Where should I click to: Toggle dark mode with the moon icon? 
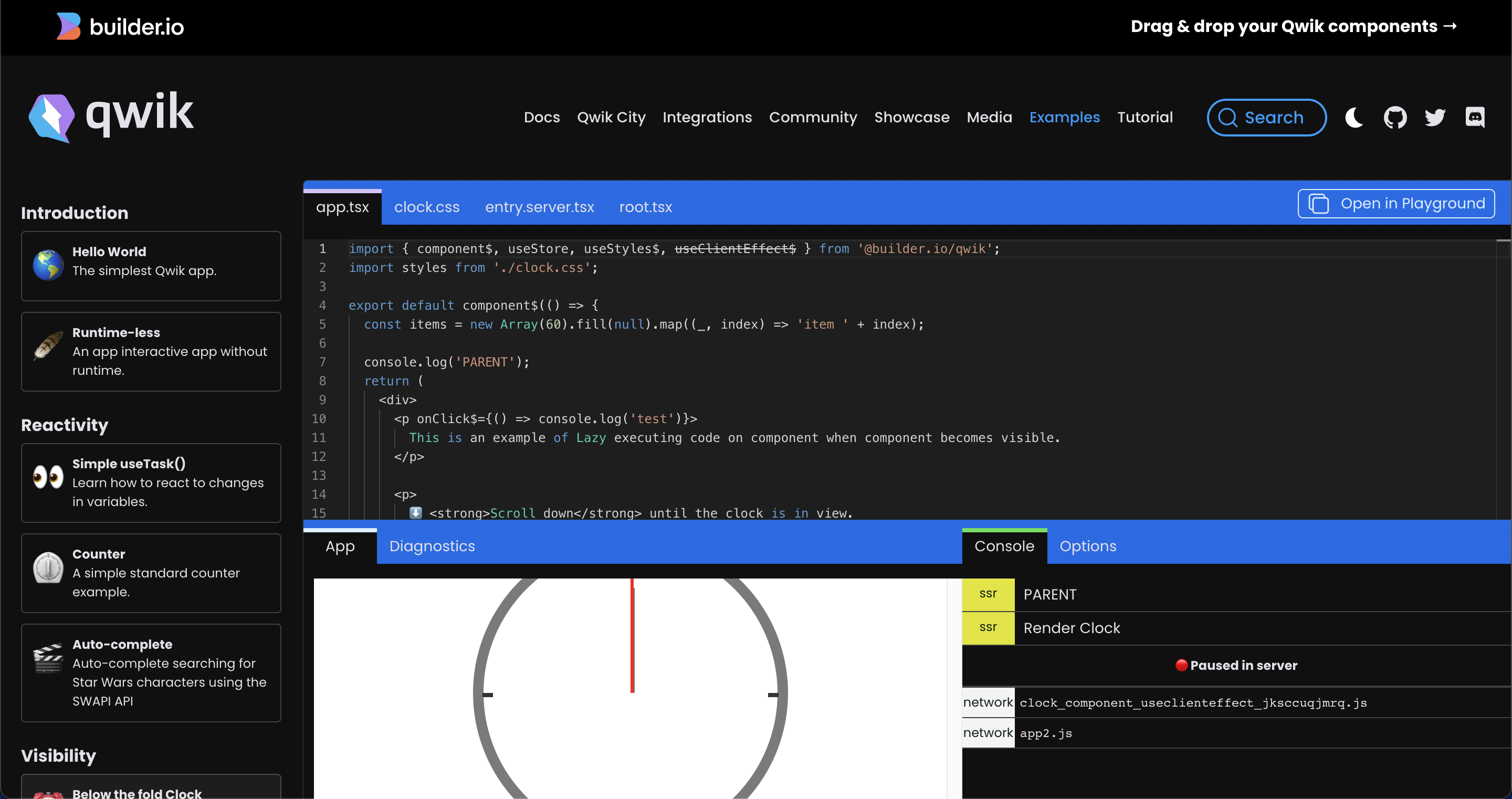coord(1353,117)
